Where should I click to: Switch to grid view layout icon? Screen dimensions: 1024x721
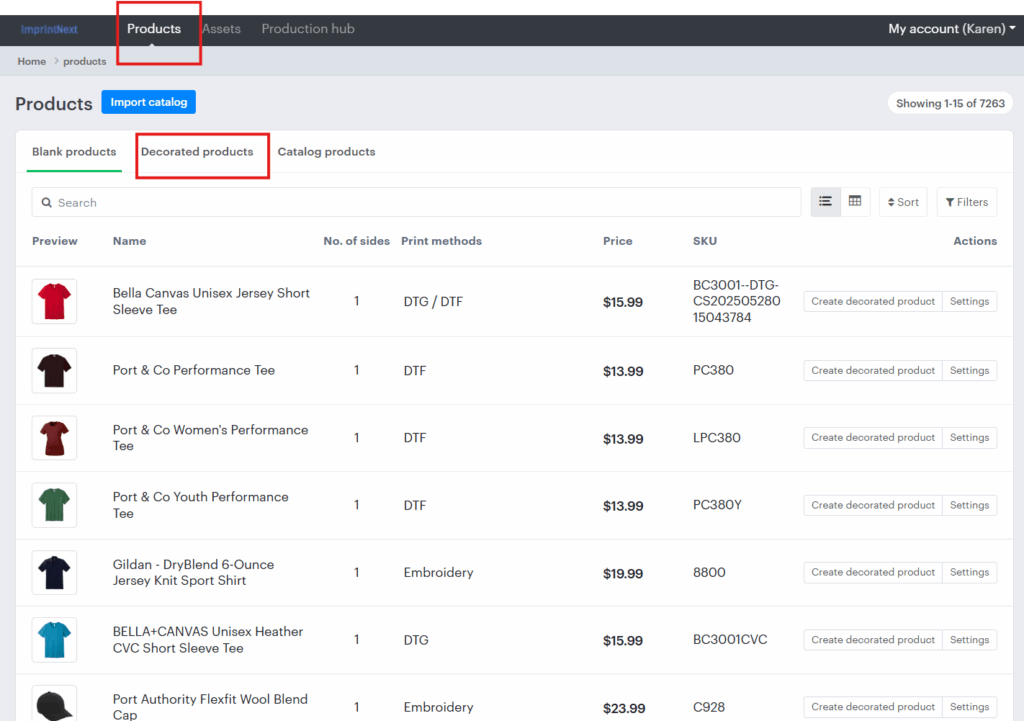(855, 202)
